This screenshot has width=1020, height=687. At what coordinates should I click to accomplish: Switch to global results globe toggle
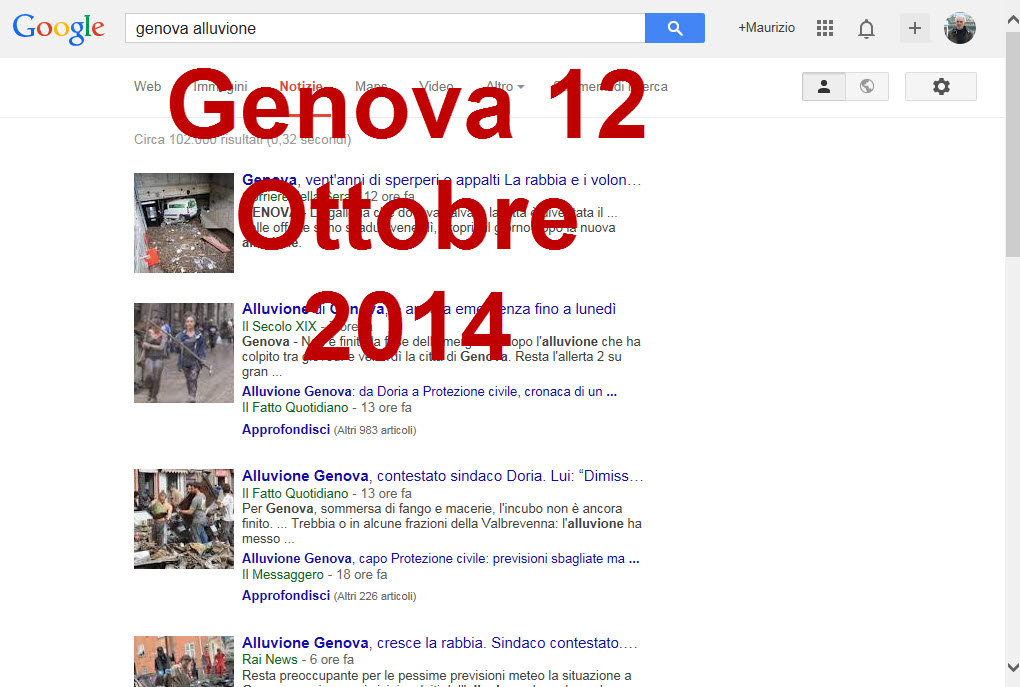[x=867, y=87]
